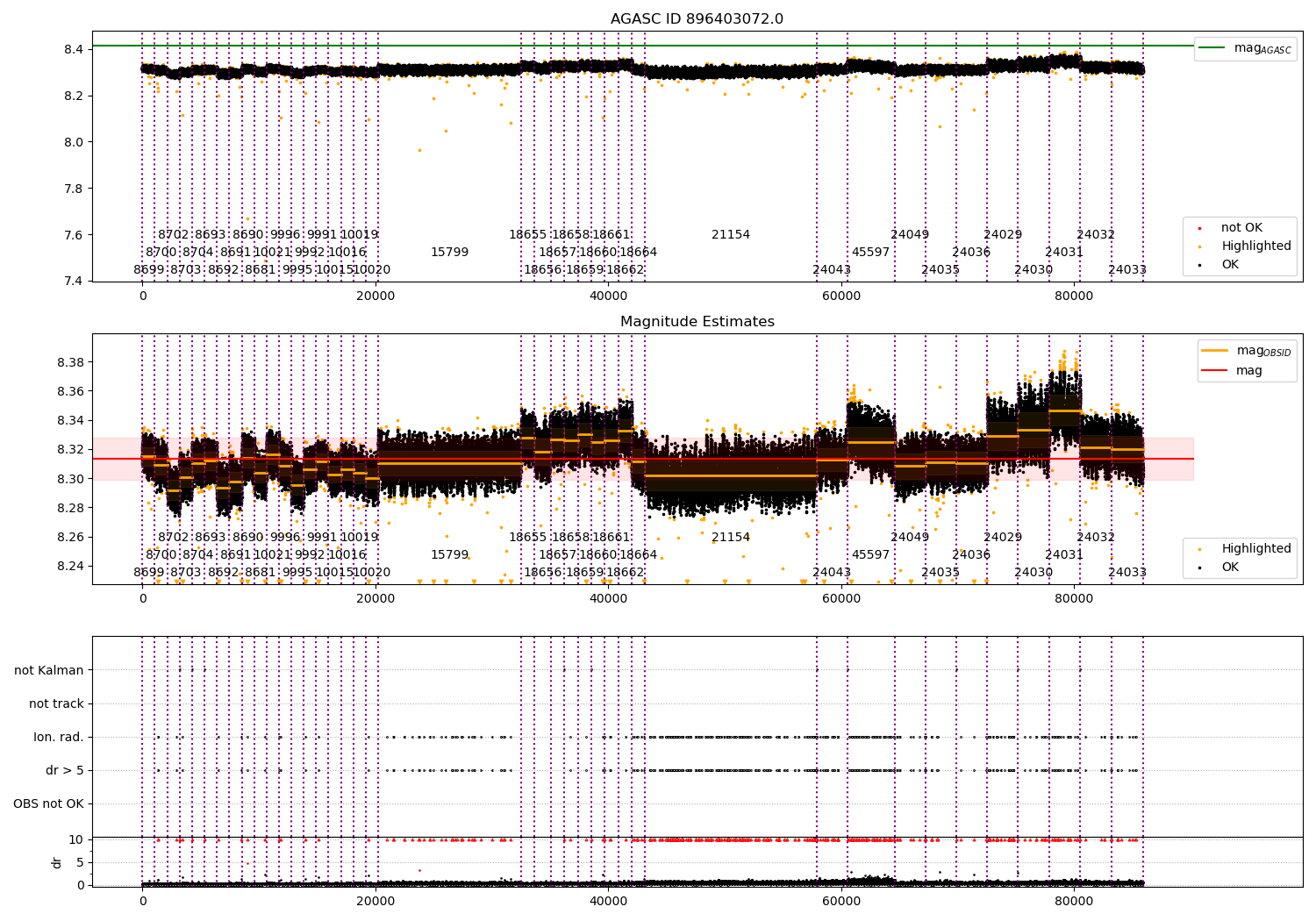
Task: Click obsid label 15799 in the middle plot
Action: pyautogui.click(x=449, y=555)
